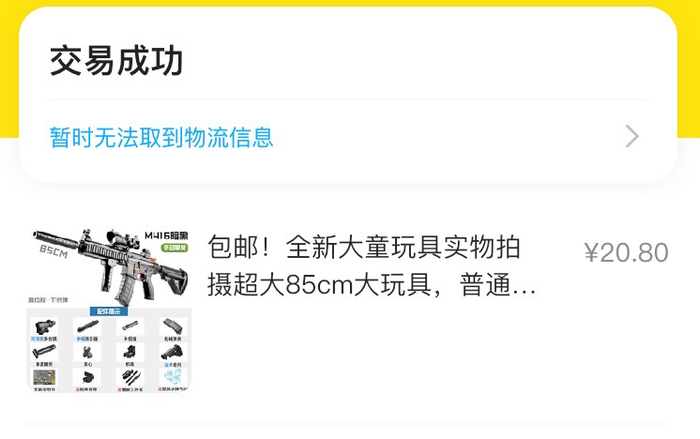This screenshot has height=439, width=700.
Task: Select the long silencer tube accessory icon
Action: [87, 326]
